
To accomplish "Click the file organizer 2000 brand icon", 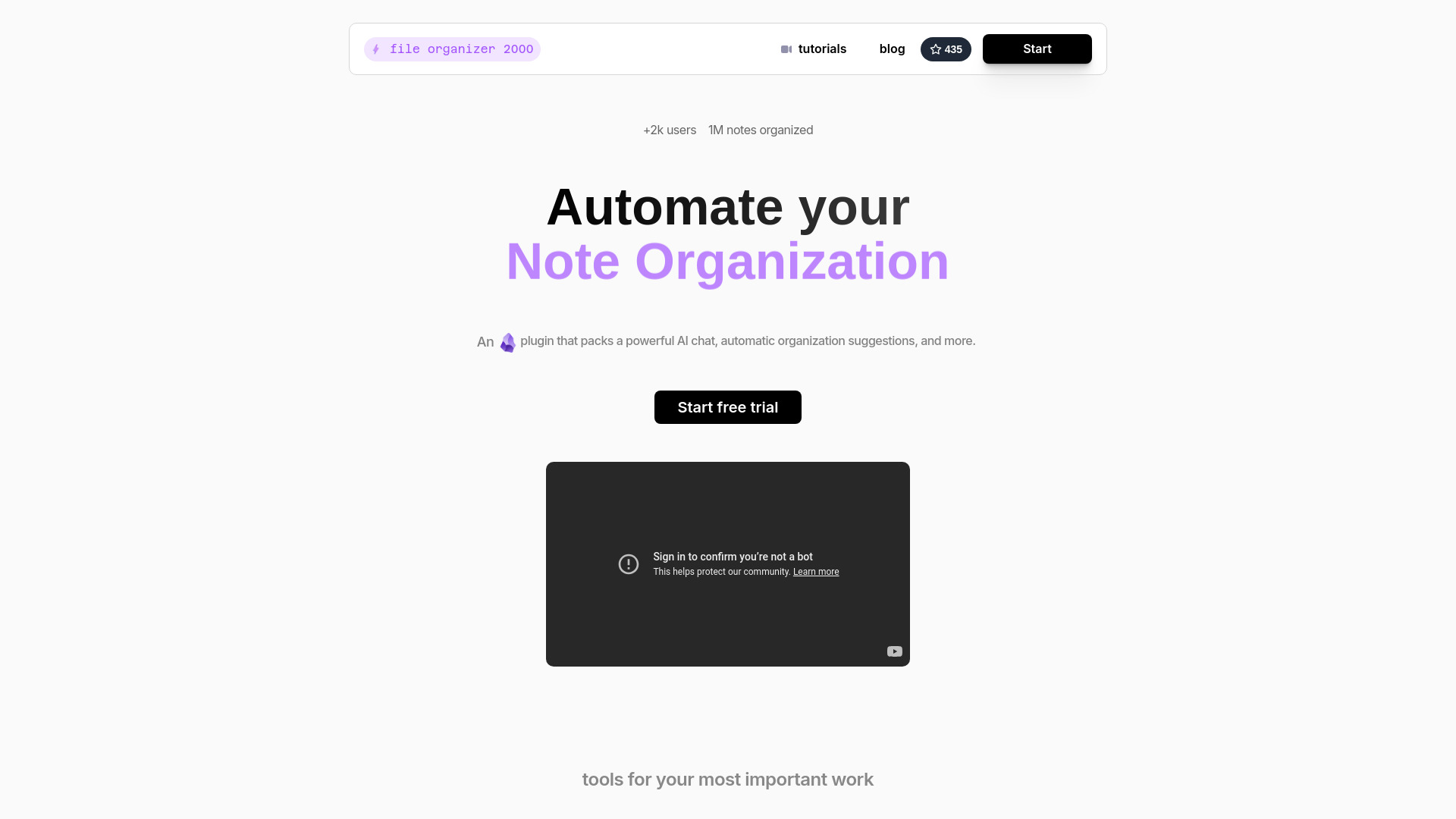I will coord(377,49).
